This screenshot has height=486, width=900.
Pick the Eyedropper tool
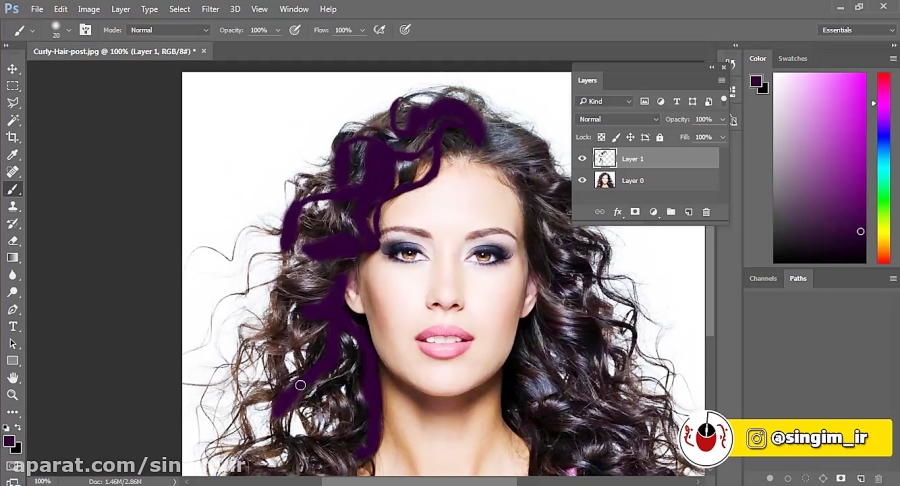click(13, 154)
